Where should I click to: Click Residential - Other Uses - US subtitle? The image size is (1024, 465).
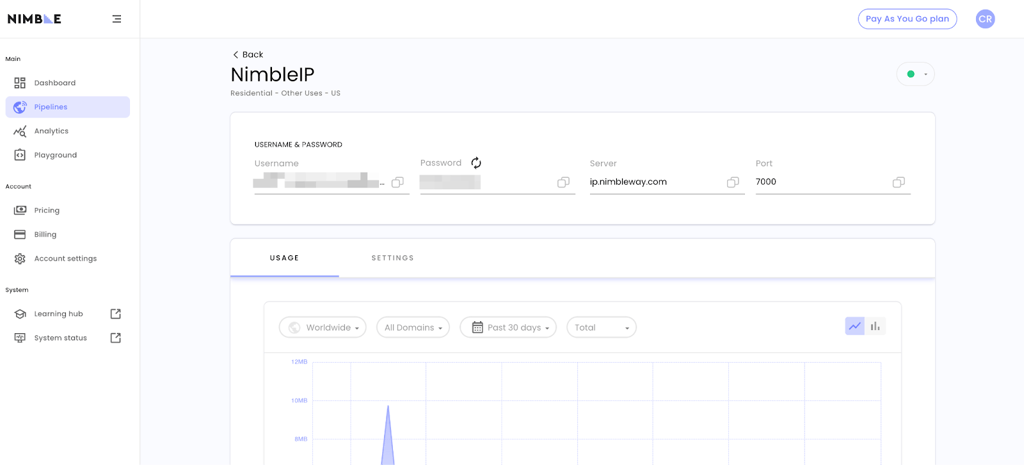tap(285, 93)
